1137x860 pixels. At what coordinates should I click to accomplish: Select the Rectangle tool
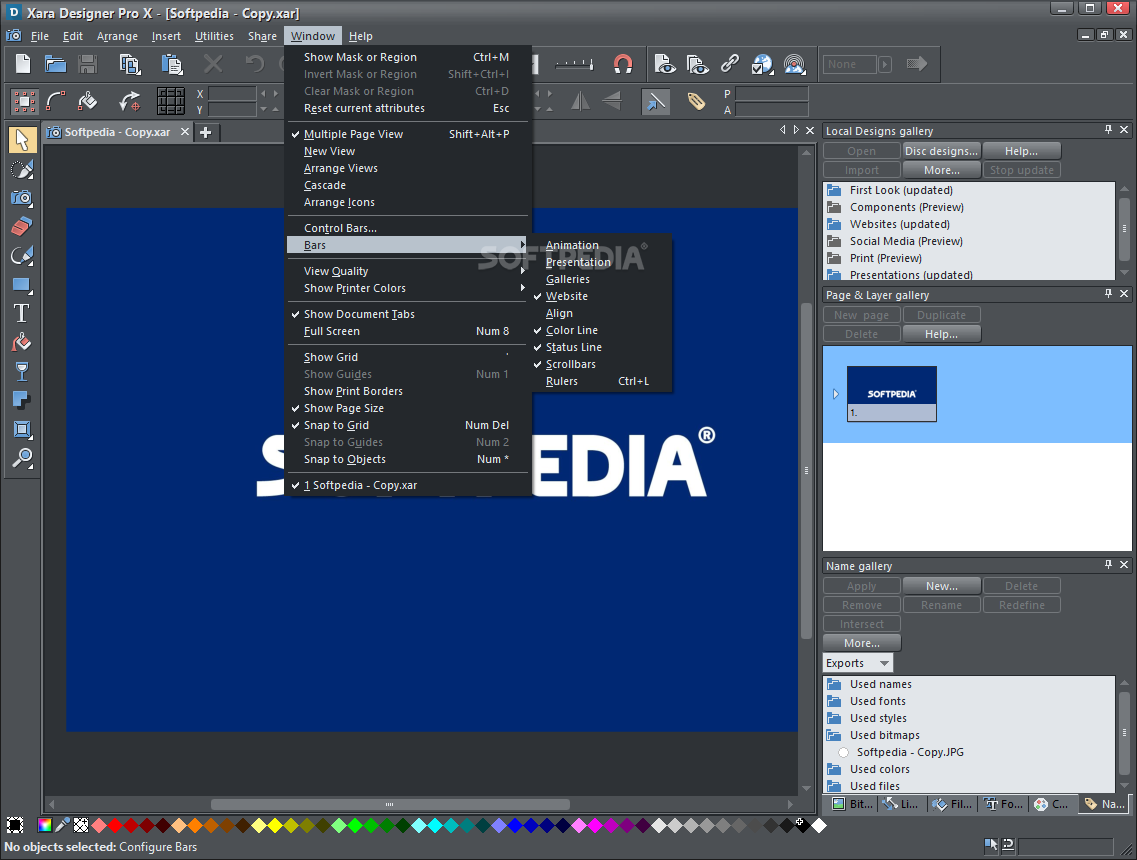coord(22,284)
